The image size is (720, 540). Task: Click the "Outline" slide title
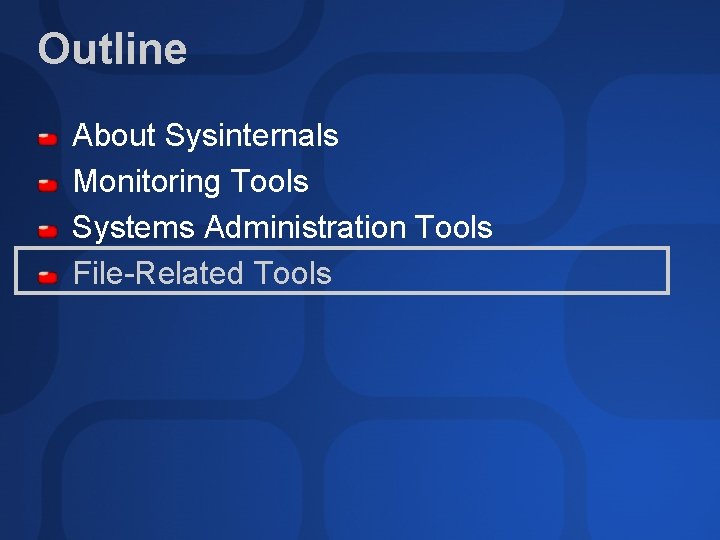[112, 48]
